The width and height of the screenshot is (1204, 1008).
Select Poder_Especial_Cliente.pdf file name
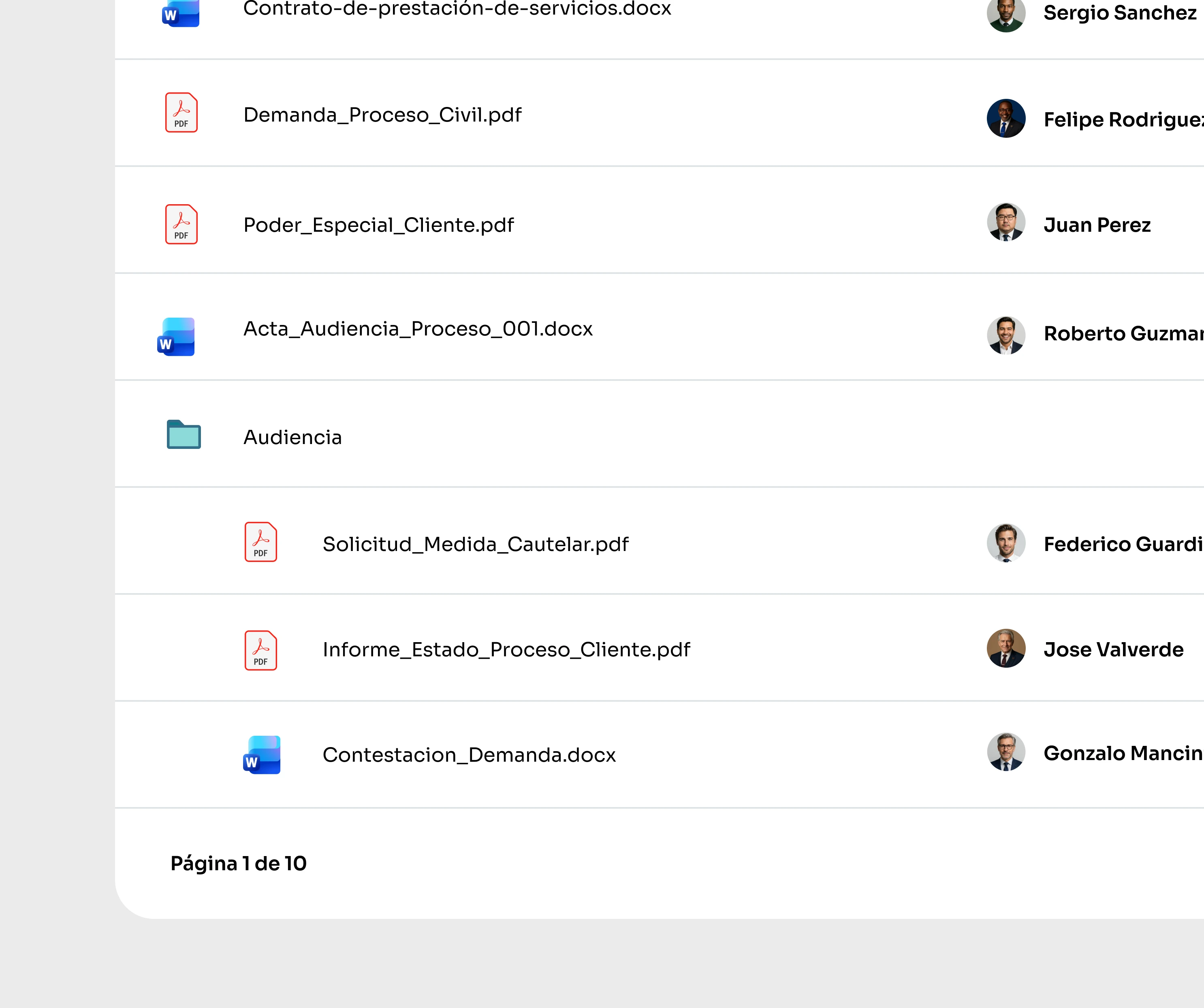(378, 225)
